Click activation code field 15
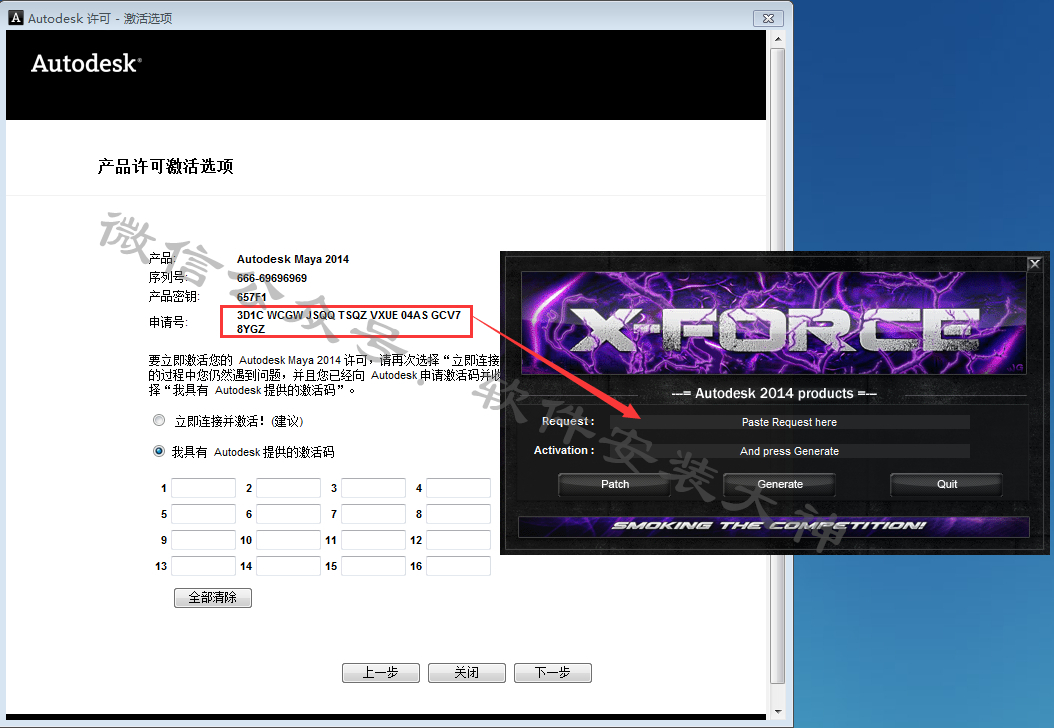Viewport: 1054px width, 728px height. click(x=373, y=566)
